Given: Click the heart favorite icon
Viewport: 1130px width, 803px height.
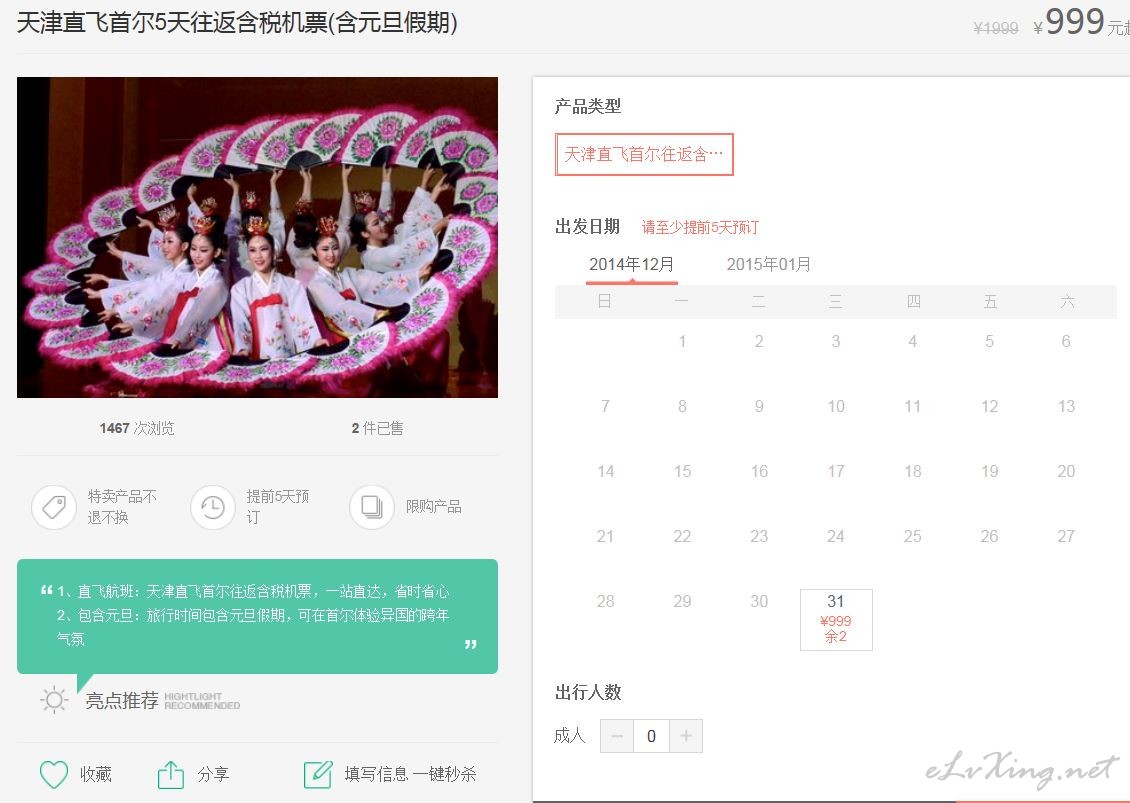Looking at the screenshot, I should tap(54, 774).
